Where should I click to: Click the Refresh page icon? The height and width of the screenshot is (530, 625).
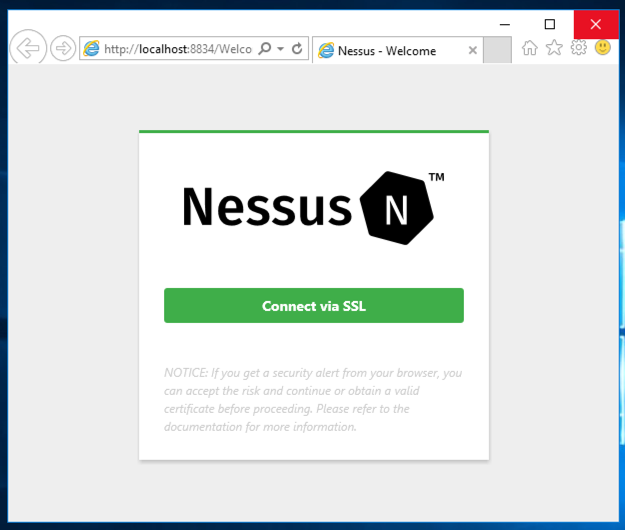[x=297, y=49]
